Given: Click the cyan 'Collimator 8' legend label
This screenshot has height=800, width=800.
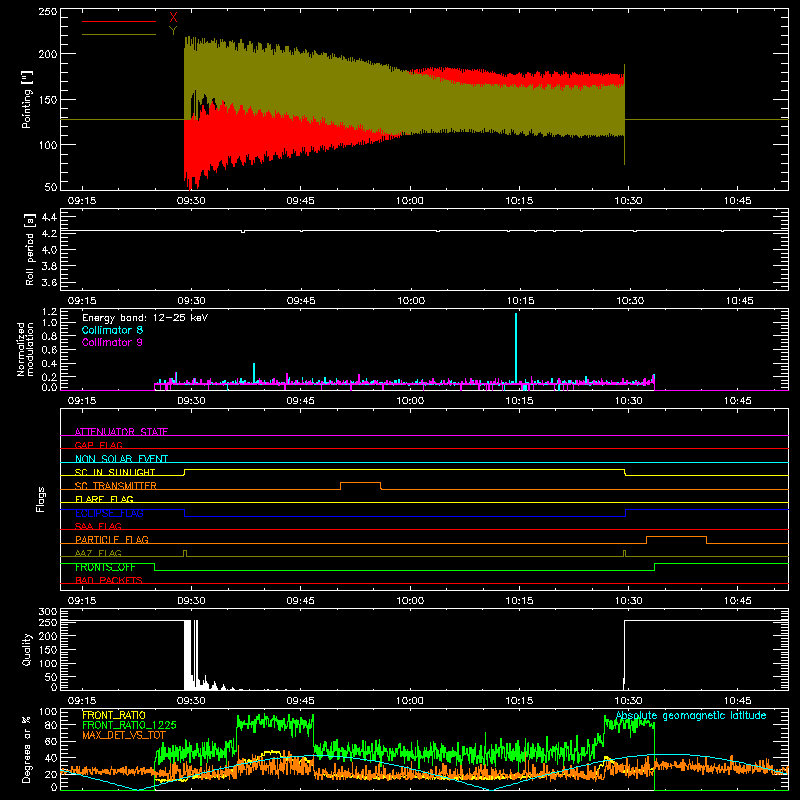Looking at the screenshot, I should click(x=112, y=330).
